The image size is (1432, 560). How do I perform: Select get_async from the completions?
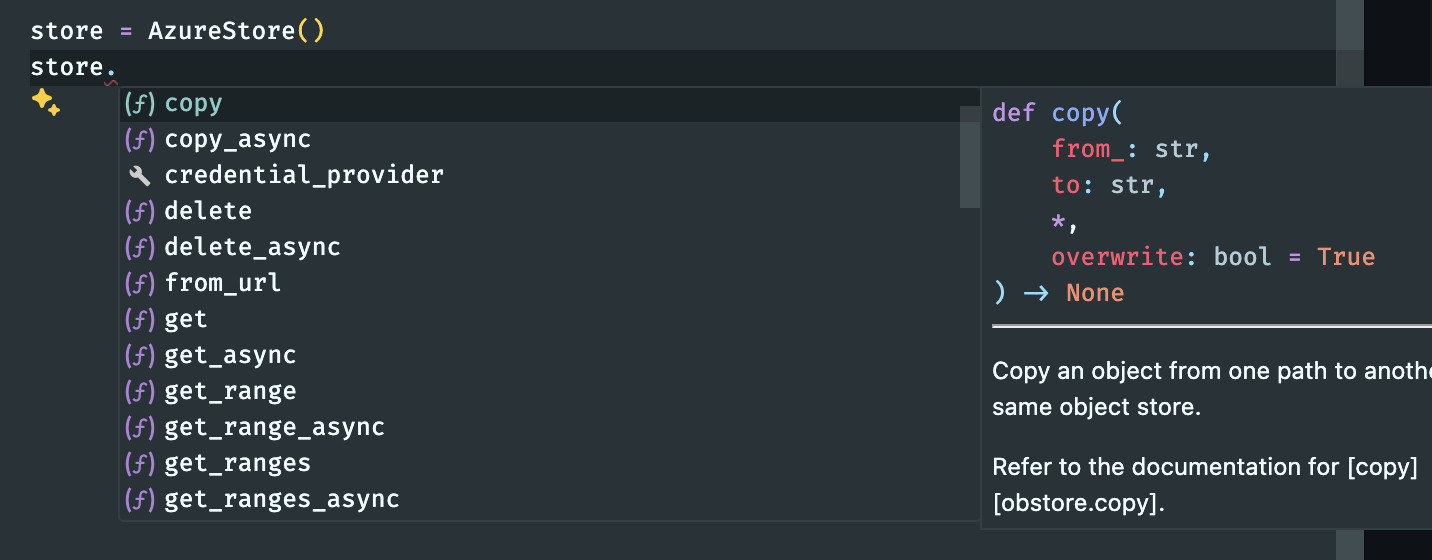(x=230, y=356)
